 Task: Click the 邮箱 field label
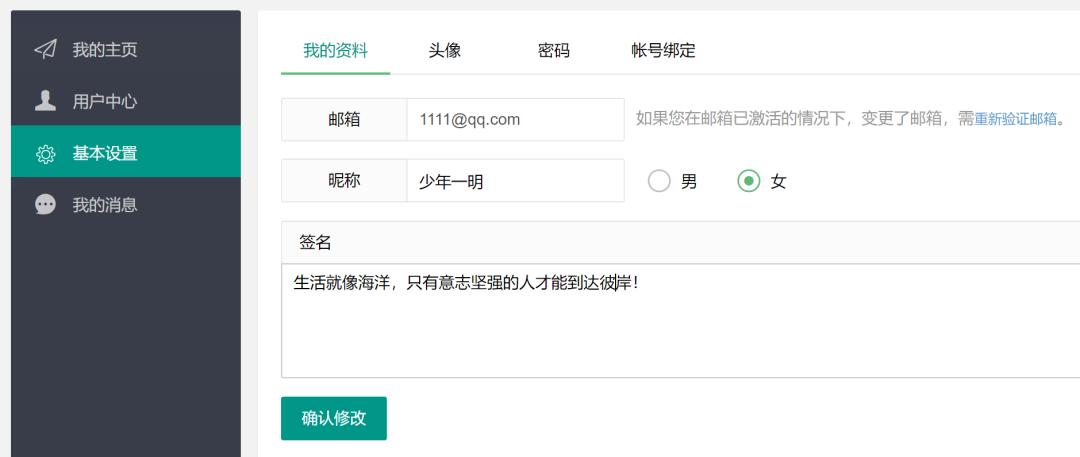pos(344,119)
